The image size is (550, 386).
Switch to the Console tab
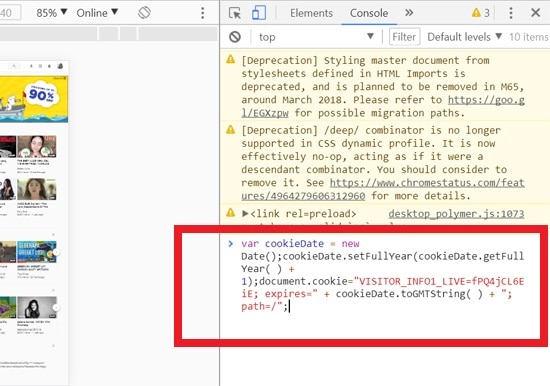tap(369, 13)
